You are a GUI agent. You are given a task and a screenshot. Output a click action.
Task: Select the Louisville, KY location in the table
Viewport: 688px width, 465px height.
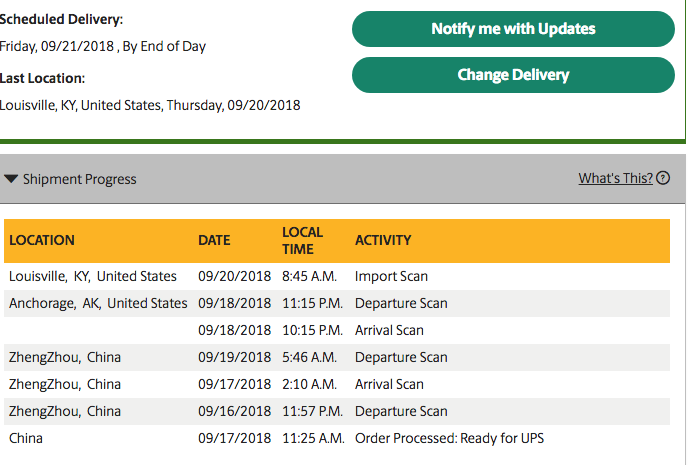coord(92,276)
